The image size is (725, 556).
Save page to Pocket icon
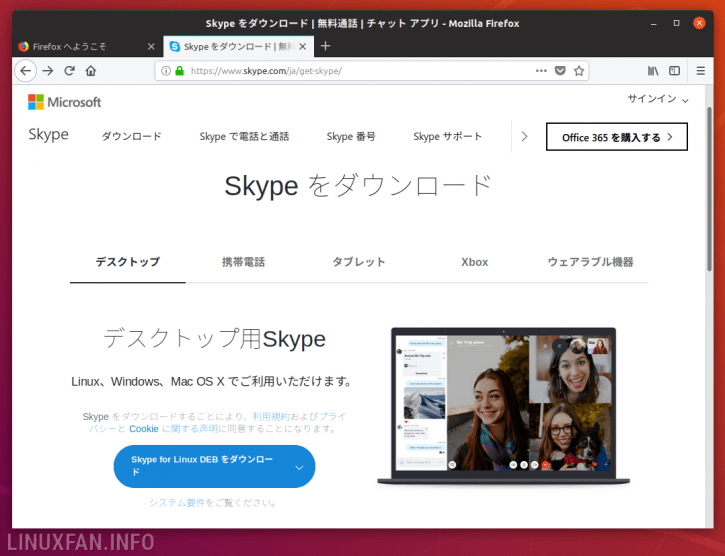coord(560,71)
